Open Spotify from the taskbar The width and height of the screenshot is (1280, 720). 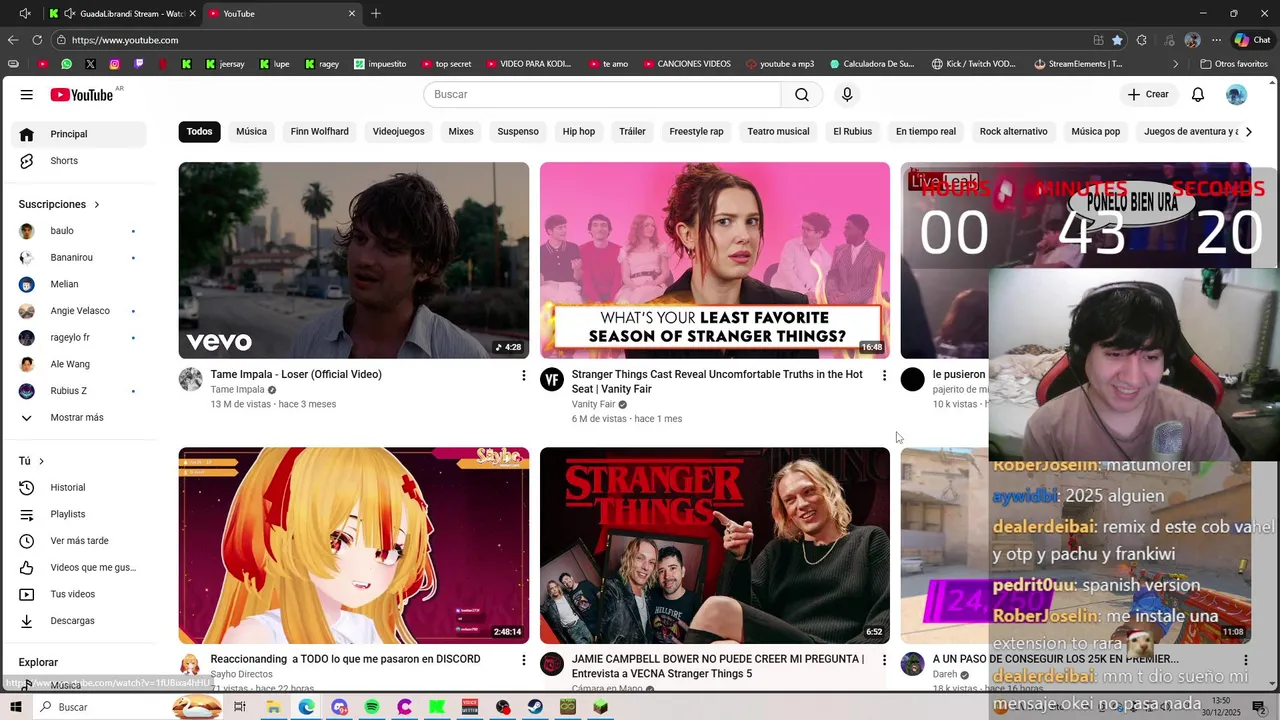[372, 707]
